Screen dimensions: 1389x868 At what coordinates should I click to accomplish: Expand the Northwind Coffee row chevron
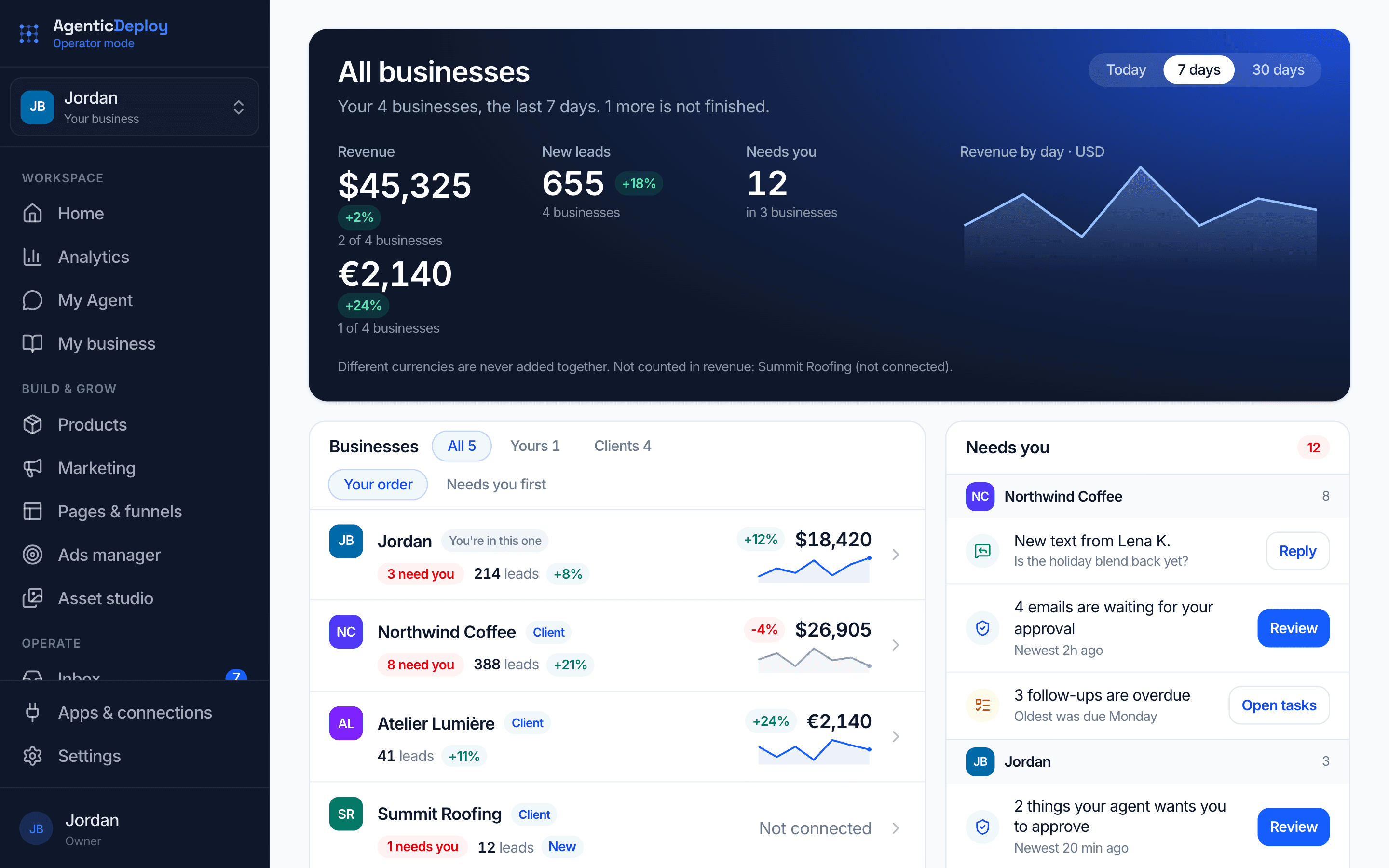896,645
